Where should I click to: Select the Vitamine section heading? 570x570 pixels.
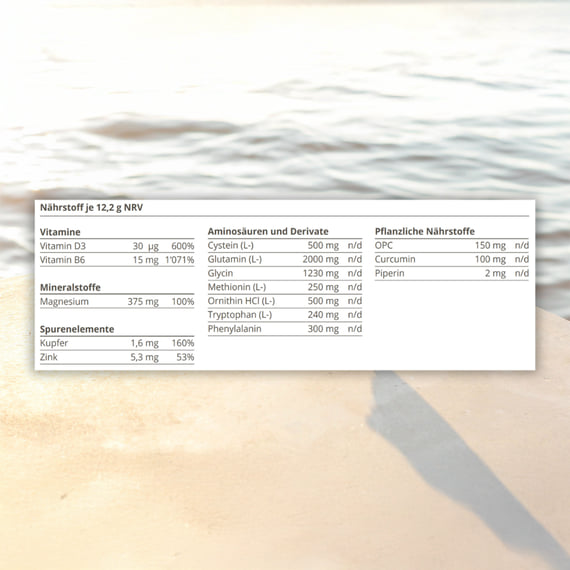coord(60,232)
